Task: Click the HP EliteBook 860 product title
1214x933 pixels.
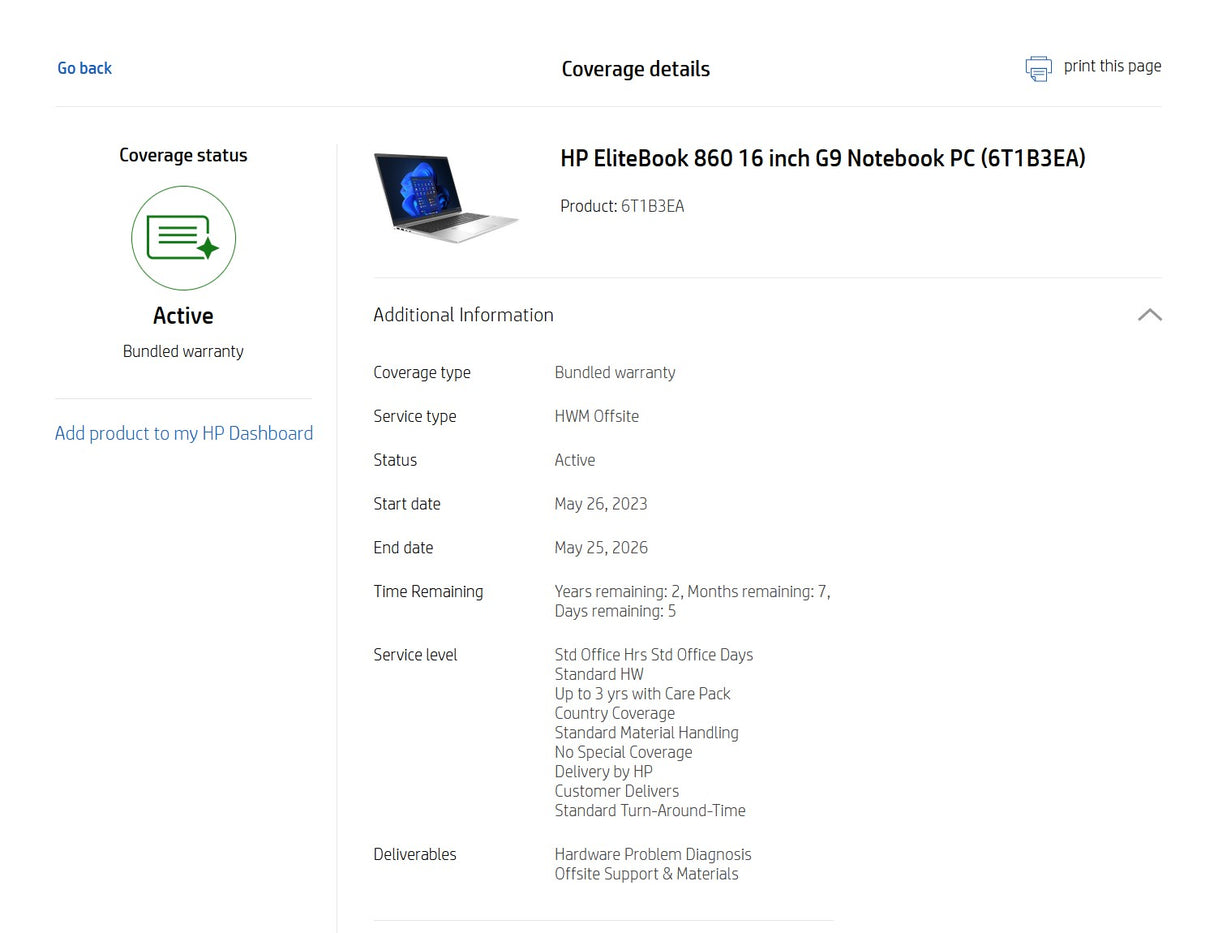Action: pyautogui.click(x=823, y=158)
